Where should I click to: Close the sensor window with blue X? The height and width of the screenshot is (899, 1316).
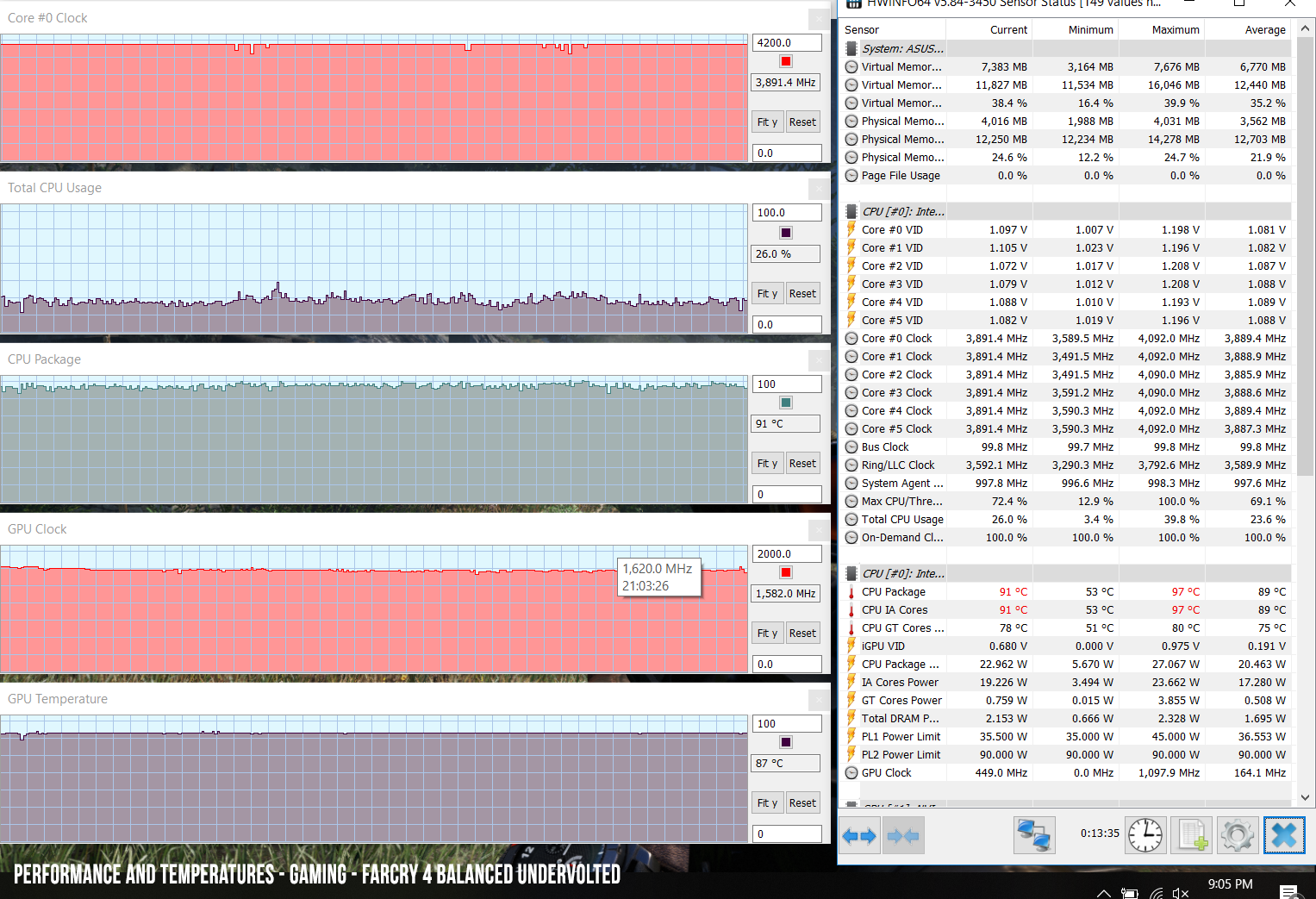1284,835
